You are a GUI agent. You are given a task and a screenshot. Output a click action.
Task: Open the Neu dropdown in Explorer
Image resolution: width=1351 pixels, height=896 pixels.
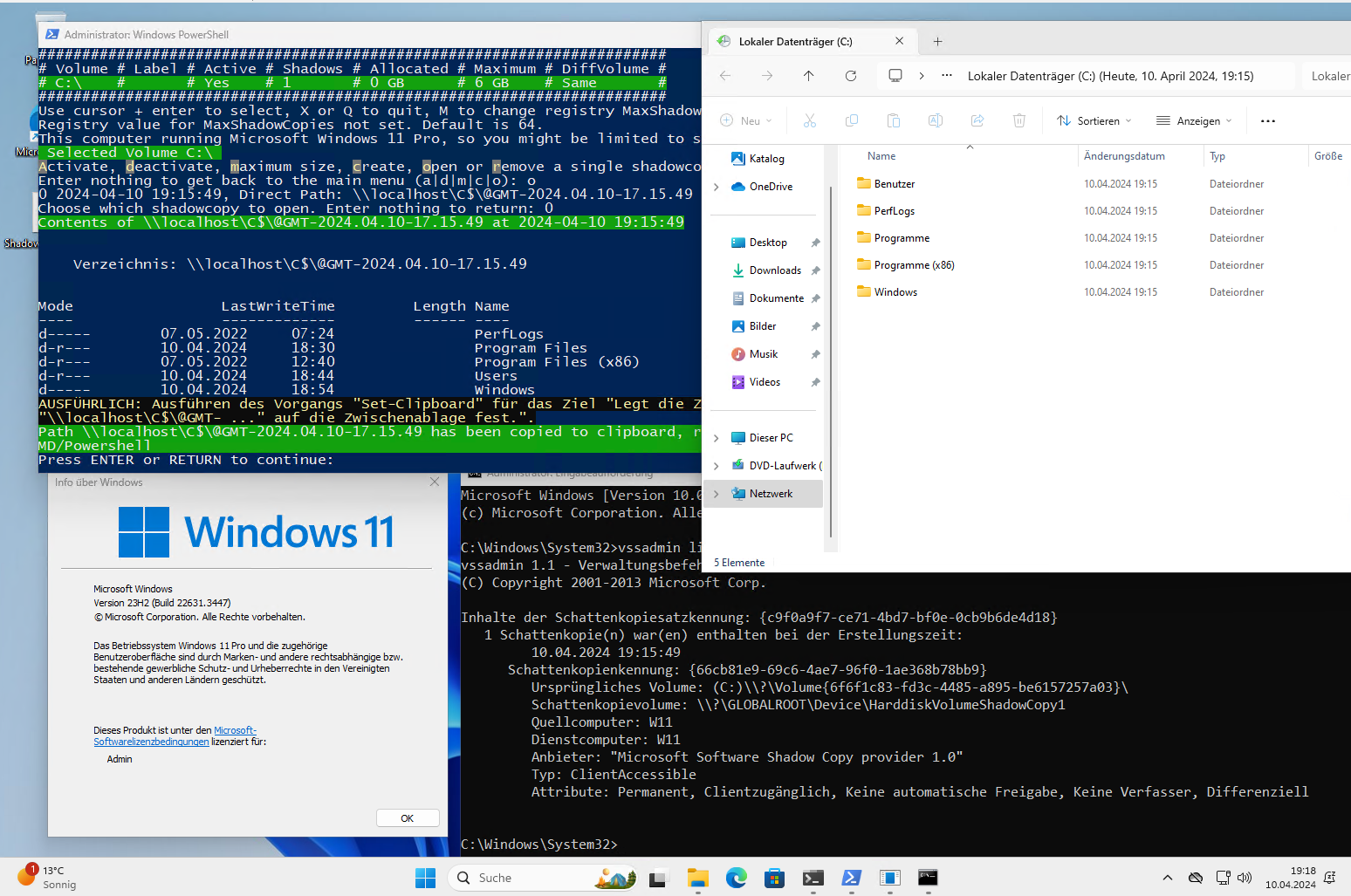pos(746,120)
